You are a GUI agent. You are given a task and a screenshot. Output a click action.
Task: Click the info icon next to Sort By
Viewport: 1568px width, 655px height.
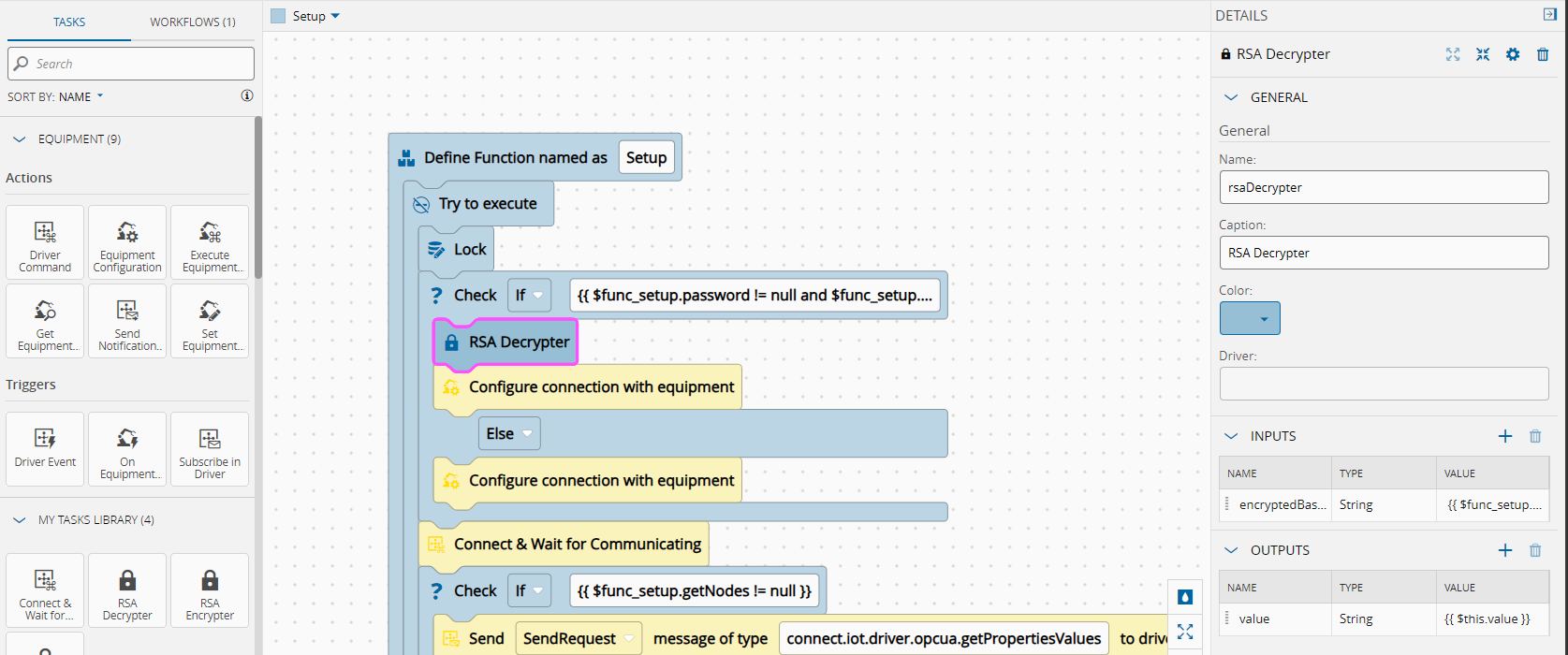pos(247,95)
